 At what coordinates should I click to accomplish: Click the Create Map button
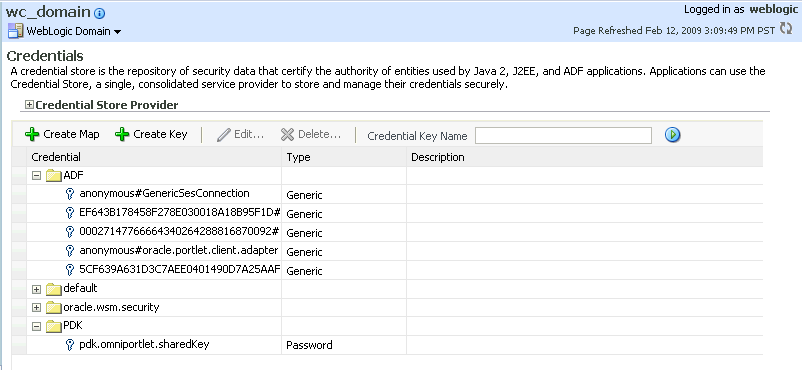pos(62,134)
